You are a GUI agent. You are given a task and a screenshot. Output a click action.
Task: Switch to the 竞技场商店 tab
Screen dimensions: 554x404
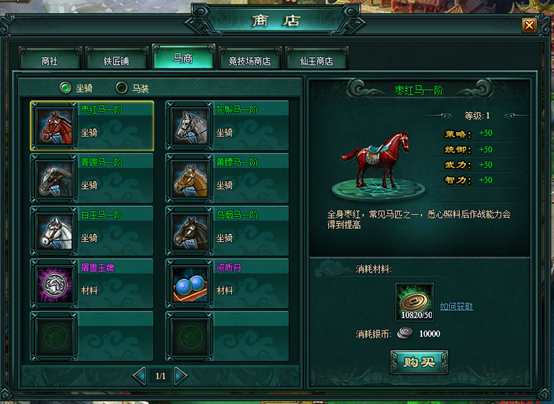250,59
